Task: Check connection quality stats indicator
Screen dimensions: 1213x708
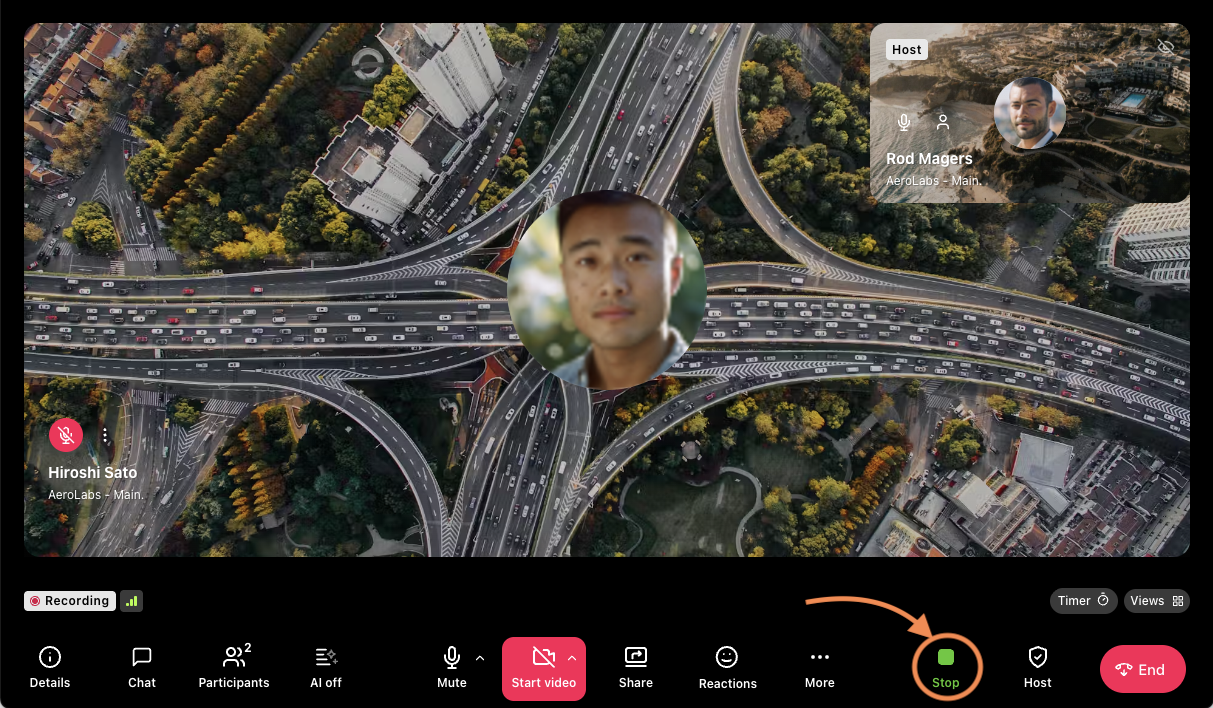Action: 131,600
